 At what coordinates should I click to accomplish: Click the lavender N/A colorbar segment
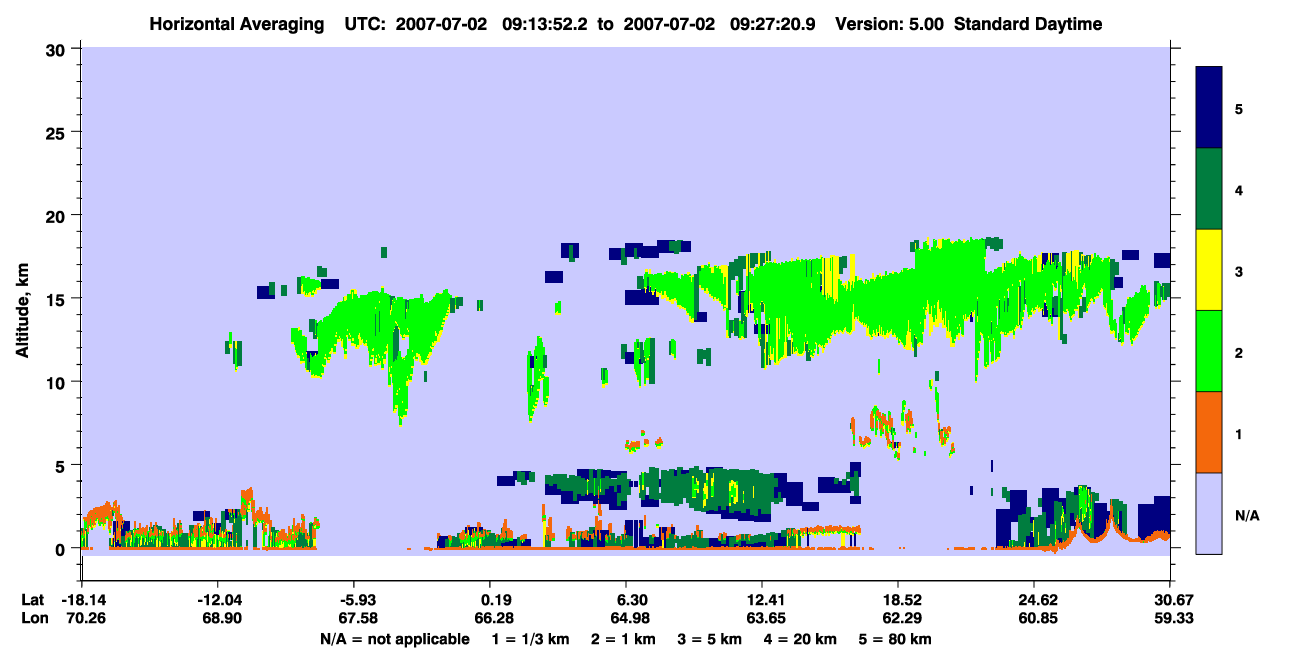[1209, 513]
